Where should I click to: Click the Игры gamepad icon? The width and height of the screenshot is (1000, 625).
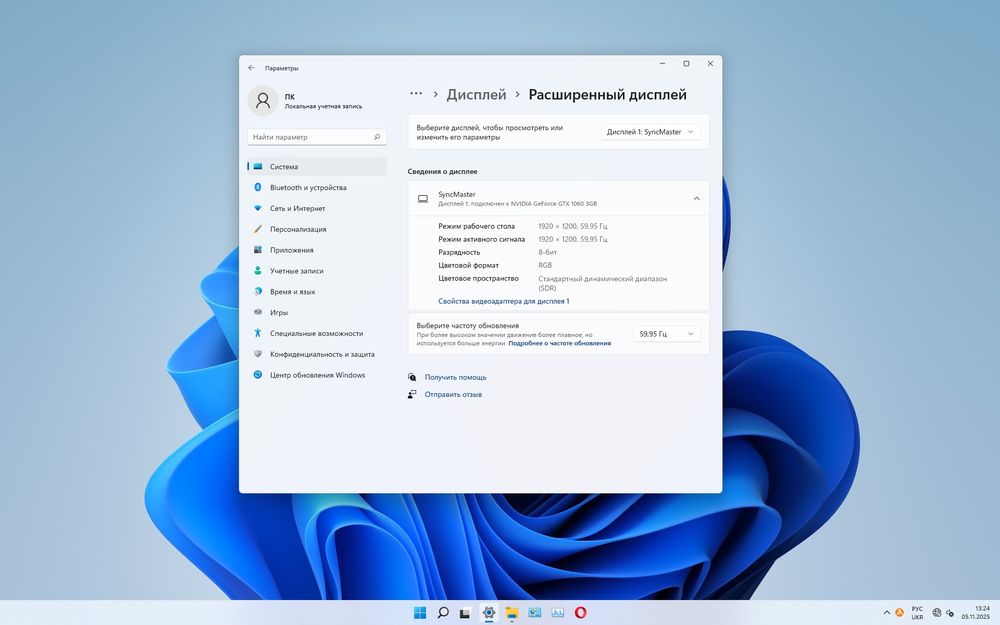click(258, 312)
